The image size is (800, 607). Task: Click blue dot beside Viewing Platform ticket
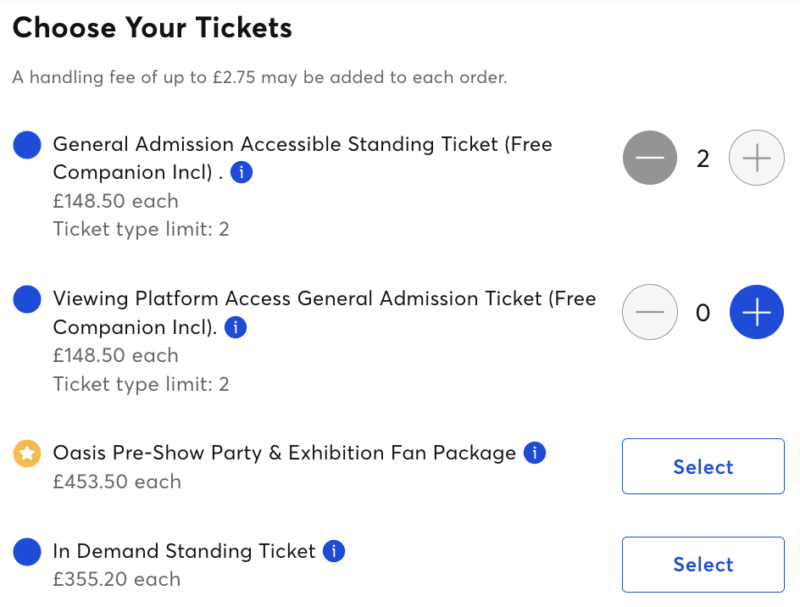[x=27, y=298]
